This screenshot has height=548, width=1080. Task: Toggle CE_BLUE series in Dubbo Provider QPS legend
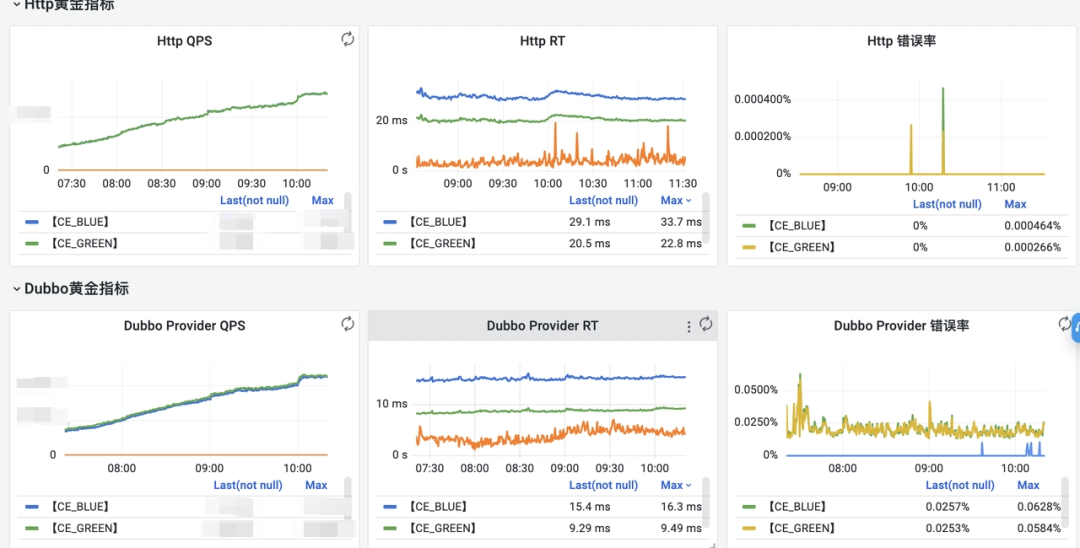[x=79, y=507]
